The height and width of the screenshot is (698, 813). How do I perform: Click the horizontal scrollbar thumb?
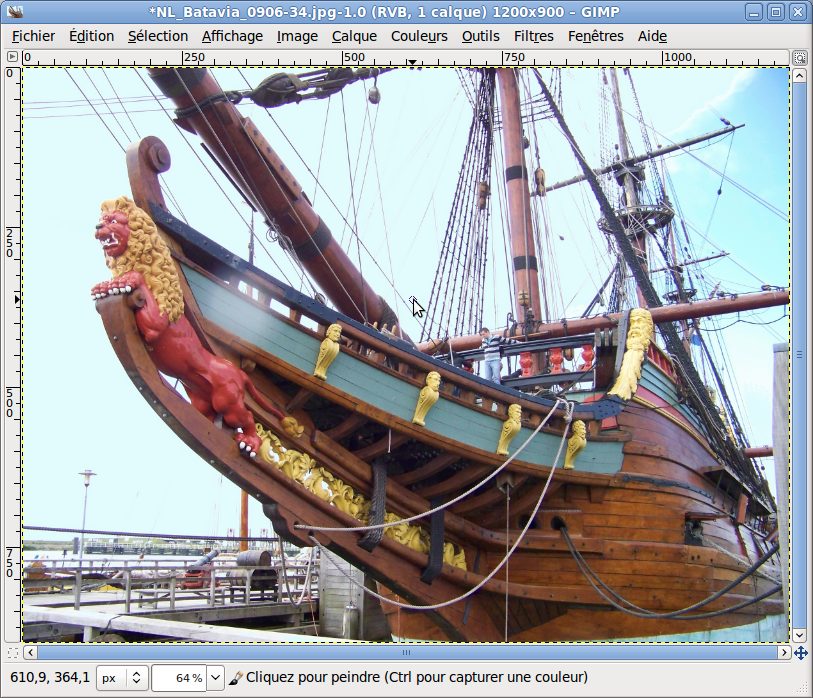point(407,652)
